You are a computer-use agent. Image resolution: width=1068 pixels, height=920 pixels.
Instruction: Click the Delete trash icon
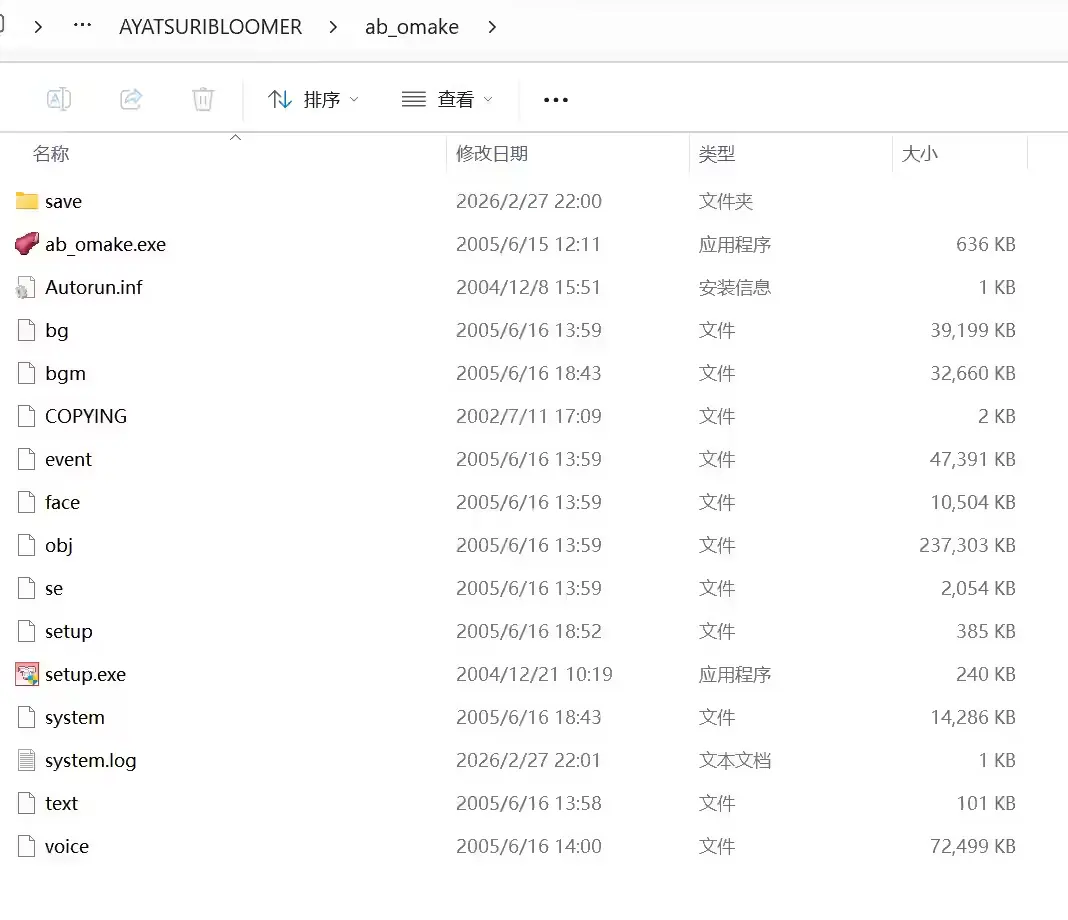pos(203,99)
